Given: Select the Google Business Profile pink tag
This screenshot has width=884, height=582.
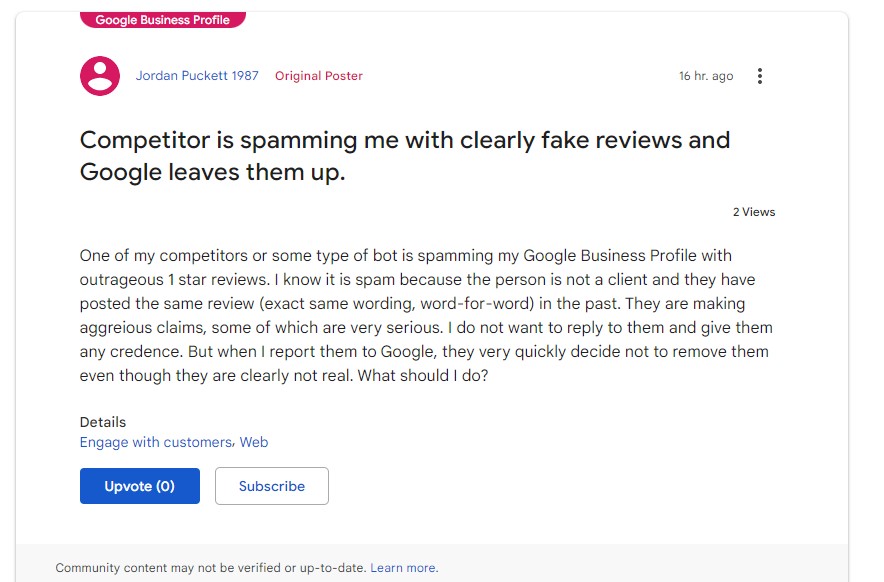Looking at the screenshot, I should pyautogui.click(x=162, y=20).
